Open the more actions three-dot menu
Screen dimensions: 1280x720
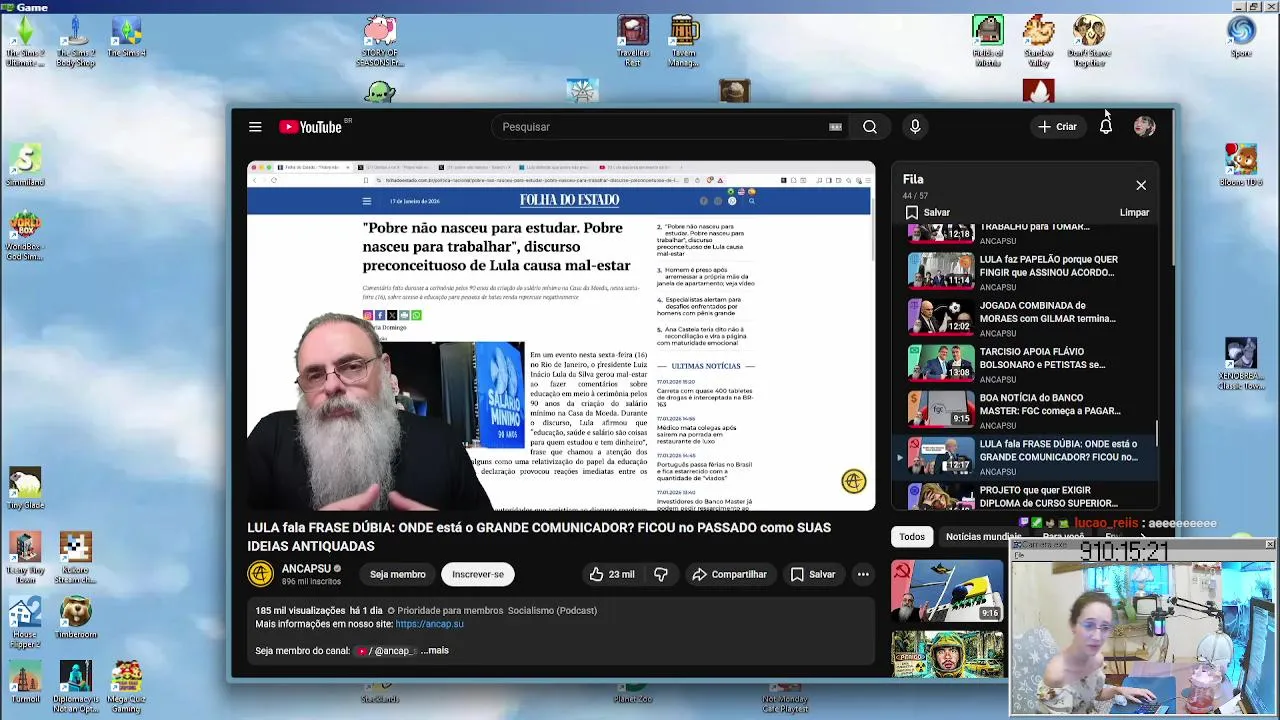click(863, 574)
